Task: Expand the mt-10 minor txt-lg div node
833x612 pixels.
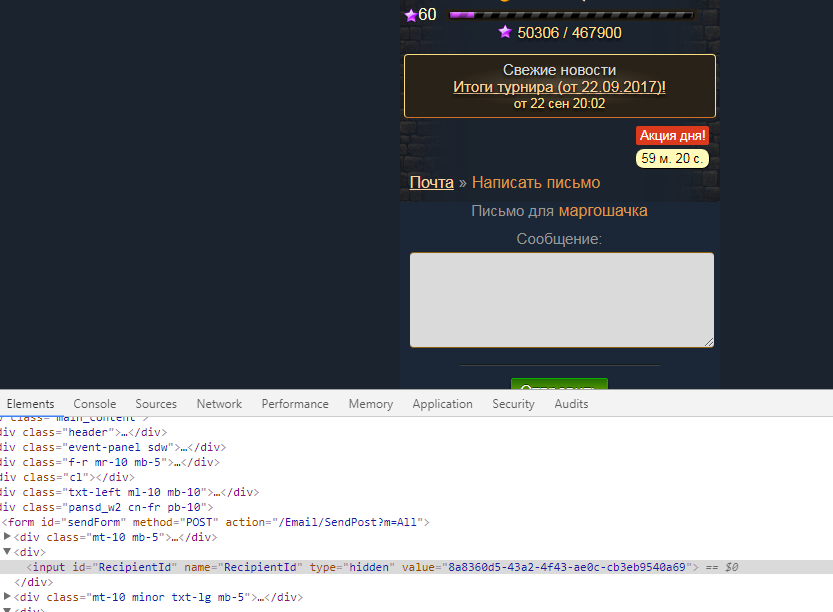Action: tap(8, 597)
